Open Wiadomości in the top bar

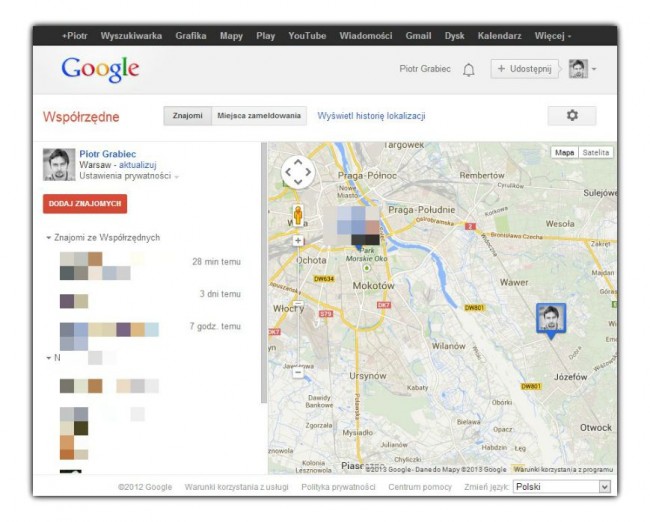pos(366,36)
